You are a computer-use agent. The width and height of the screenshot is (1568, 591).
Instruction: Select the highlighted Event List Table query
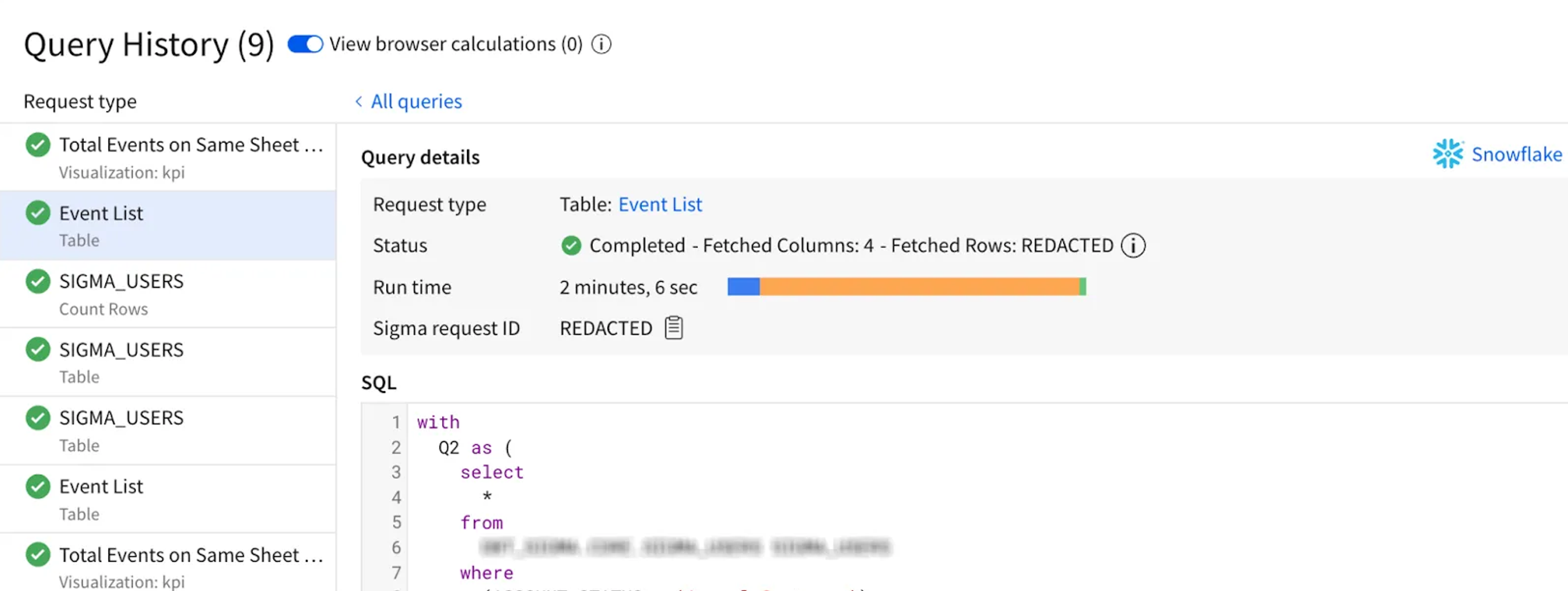pos(168,226)
